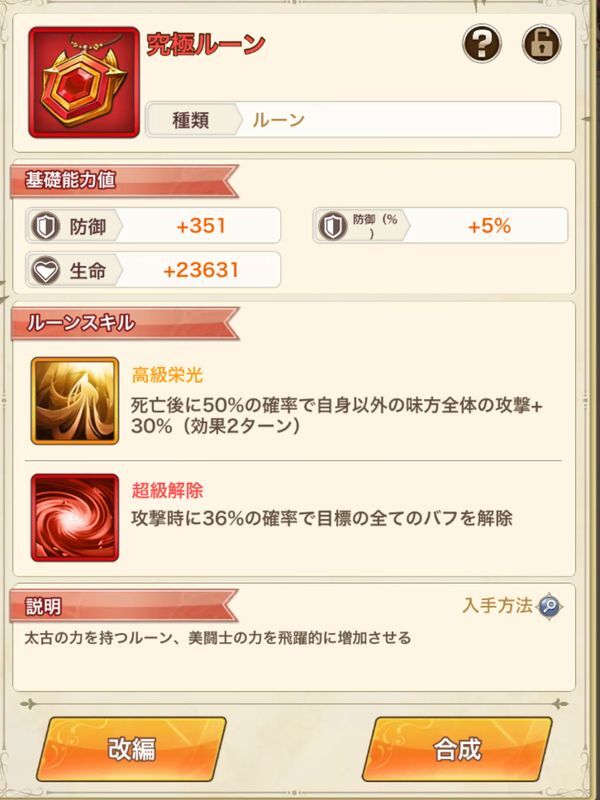The height and width of the screenshot is (800, 600).
Task: Click the 改編 button
Action: pyautogui.click(x=131, y=749)
